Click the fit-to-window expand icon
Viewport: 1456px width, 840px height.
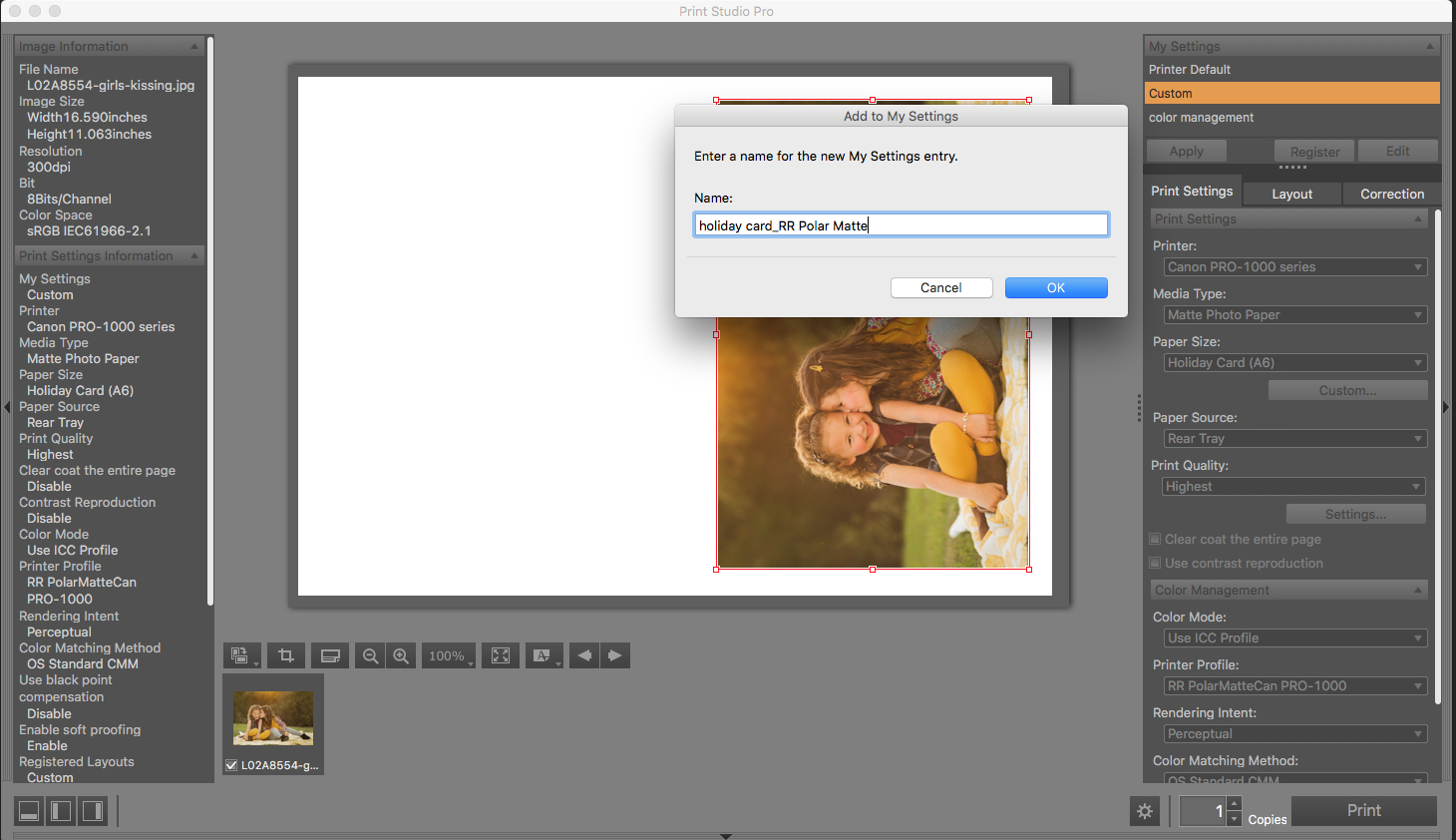click(501, 655)
